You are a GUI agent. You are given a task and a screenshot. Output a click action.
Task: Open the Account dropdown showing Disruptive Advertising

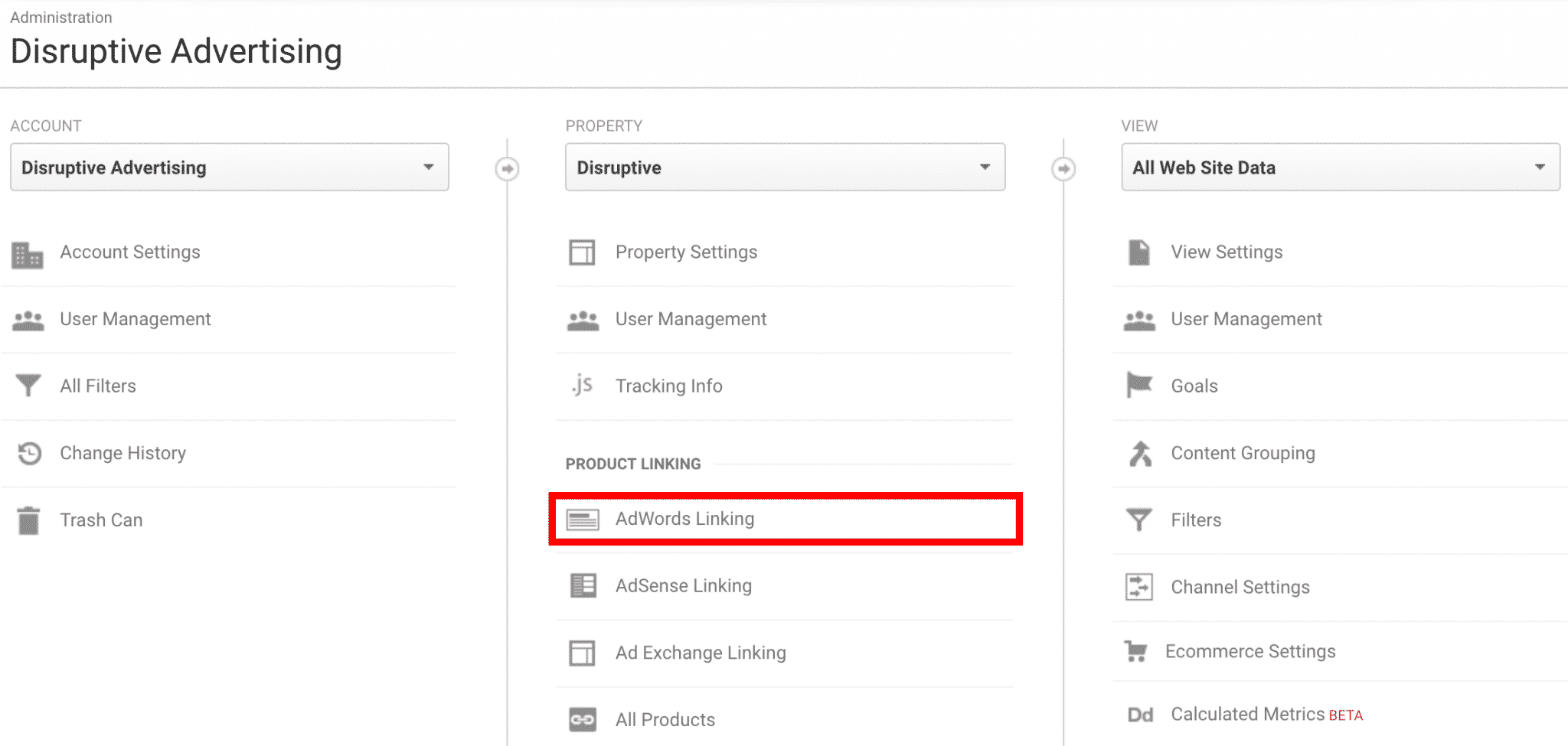(x=230, y=167)
